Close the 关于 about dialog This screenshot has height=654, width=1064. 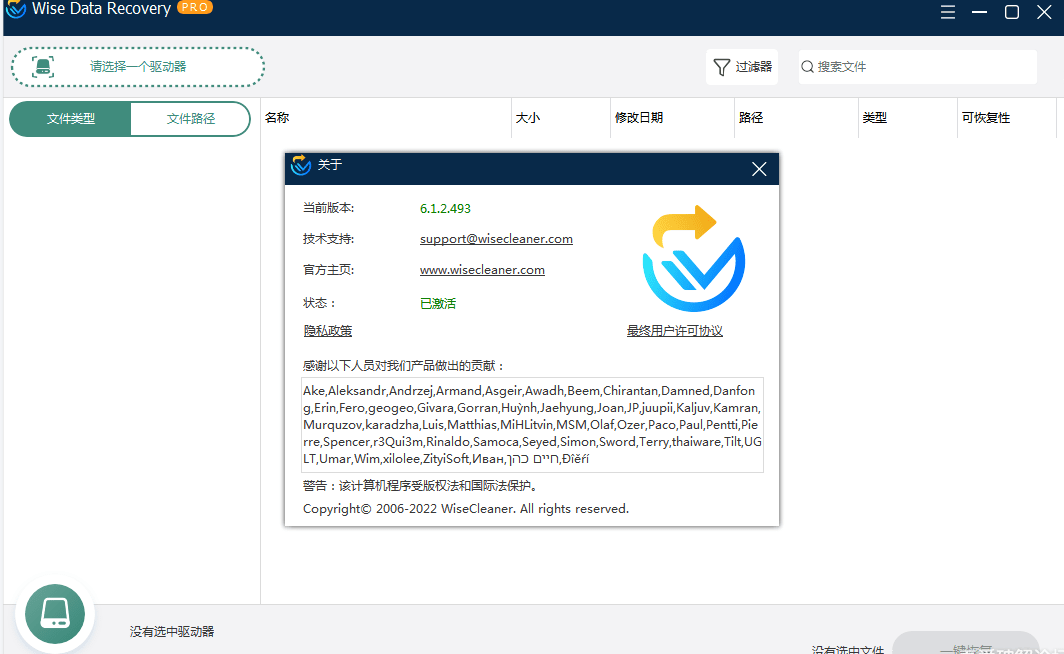[759, 169]
